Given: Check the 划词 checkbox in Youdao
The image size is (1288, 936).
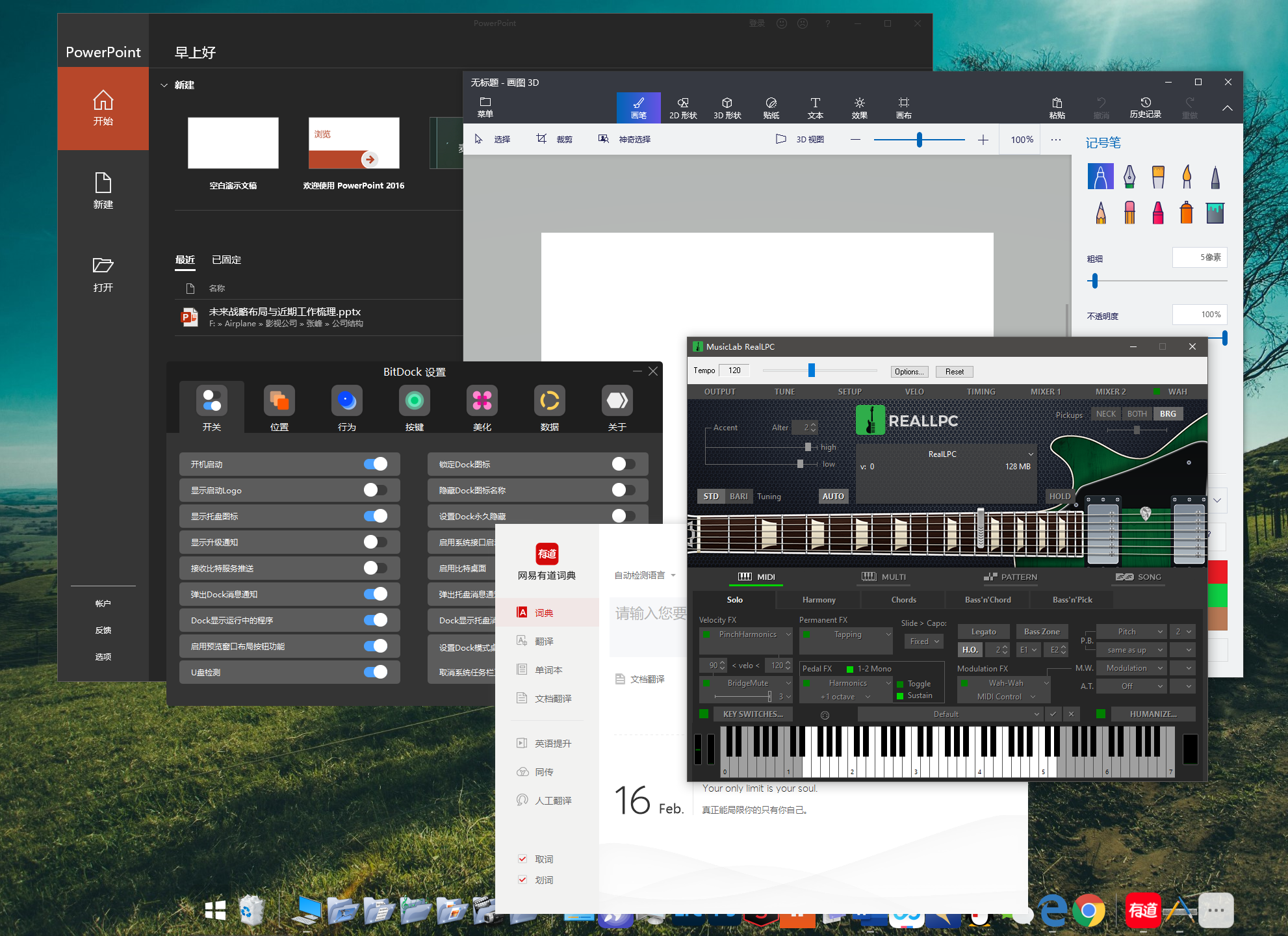Looking at the screenshot, I should tap(522, 879).
